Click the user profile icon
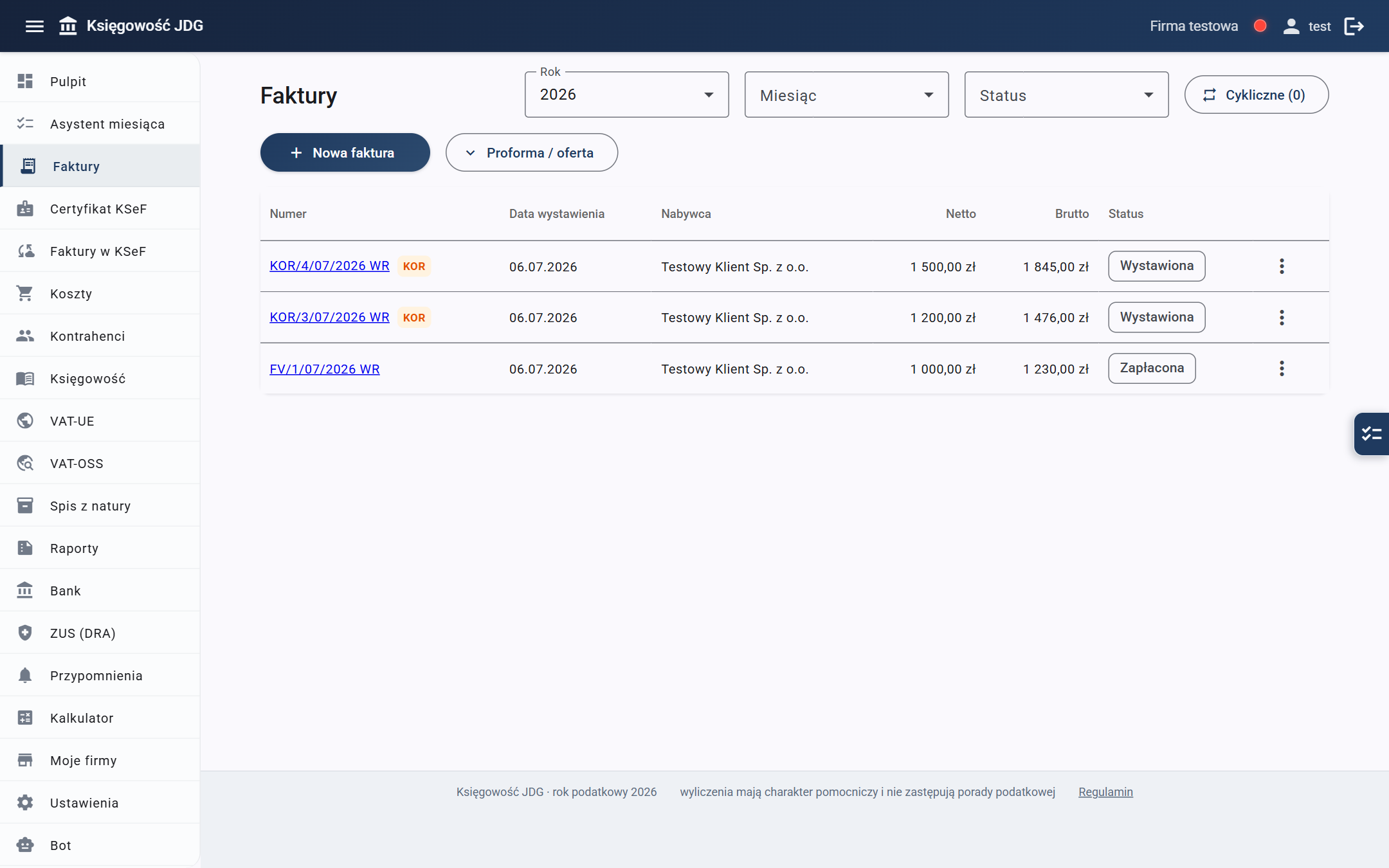Viewport: 1389px width, 868px height. (x=1291, y=26)
